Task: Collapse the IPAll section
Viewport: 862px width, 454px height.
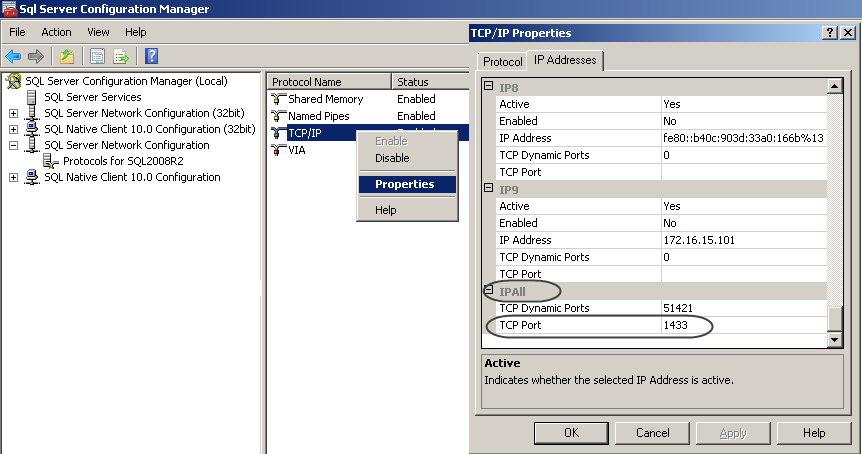Action: tap(488, 290)
